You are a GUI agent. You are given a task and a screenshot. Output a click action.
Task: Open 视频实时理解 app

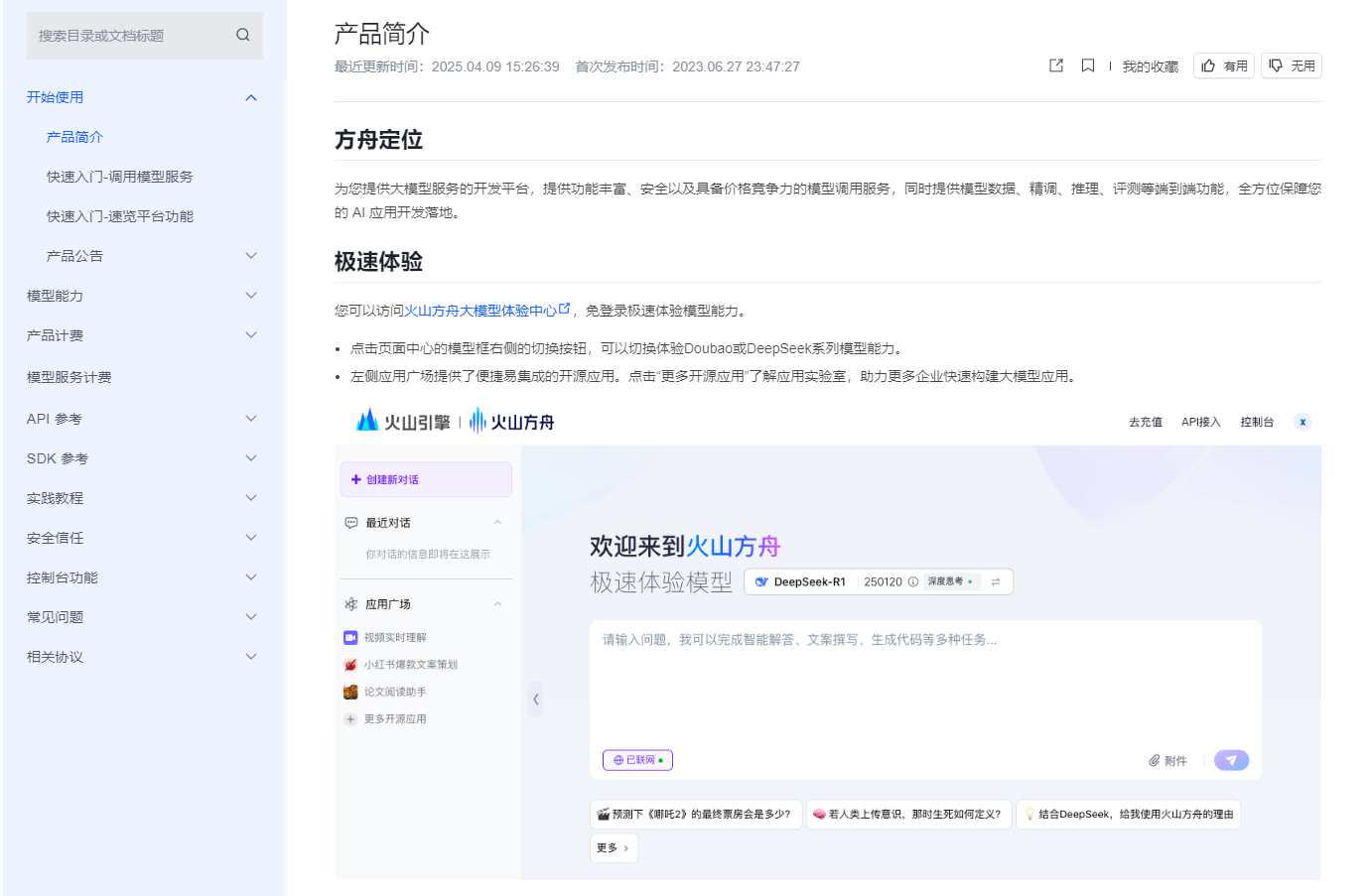pyautogui.click(x=385, y=638)
